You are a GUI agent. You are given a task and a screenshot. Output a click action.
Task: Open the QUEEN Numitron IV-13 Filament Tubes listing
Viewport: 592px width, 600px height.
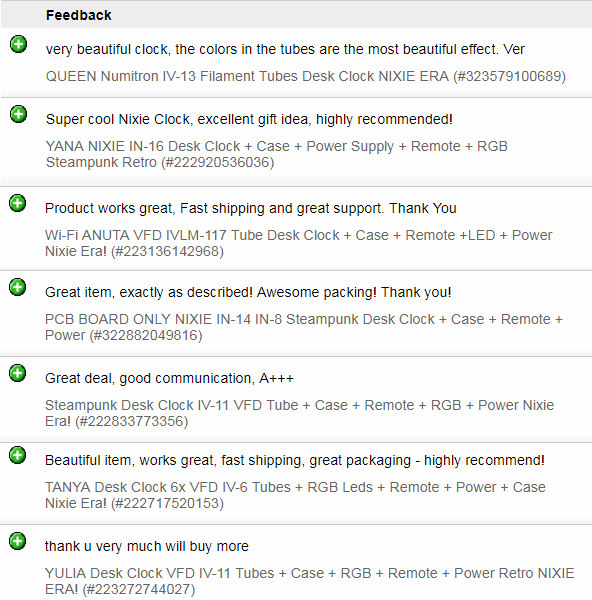(306, 76)
